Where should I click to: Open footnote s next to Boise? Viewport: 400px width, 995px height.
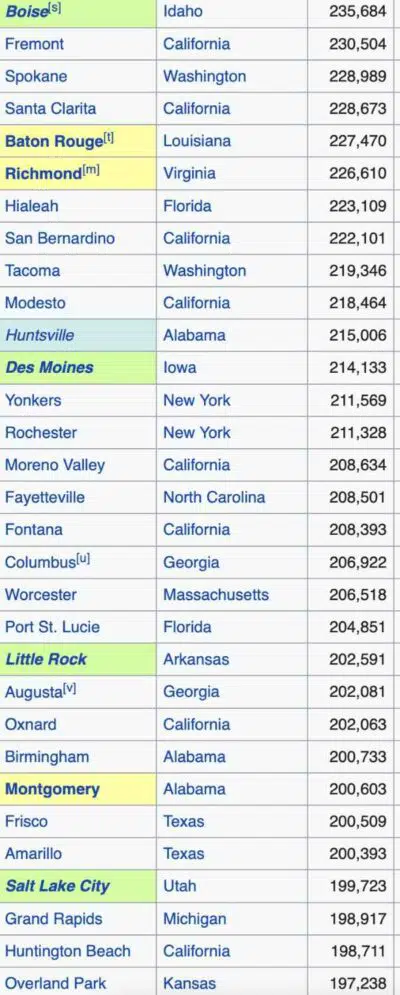click(55, 9)
